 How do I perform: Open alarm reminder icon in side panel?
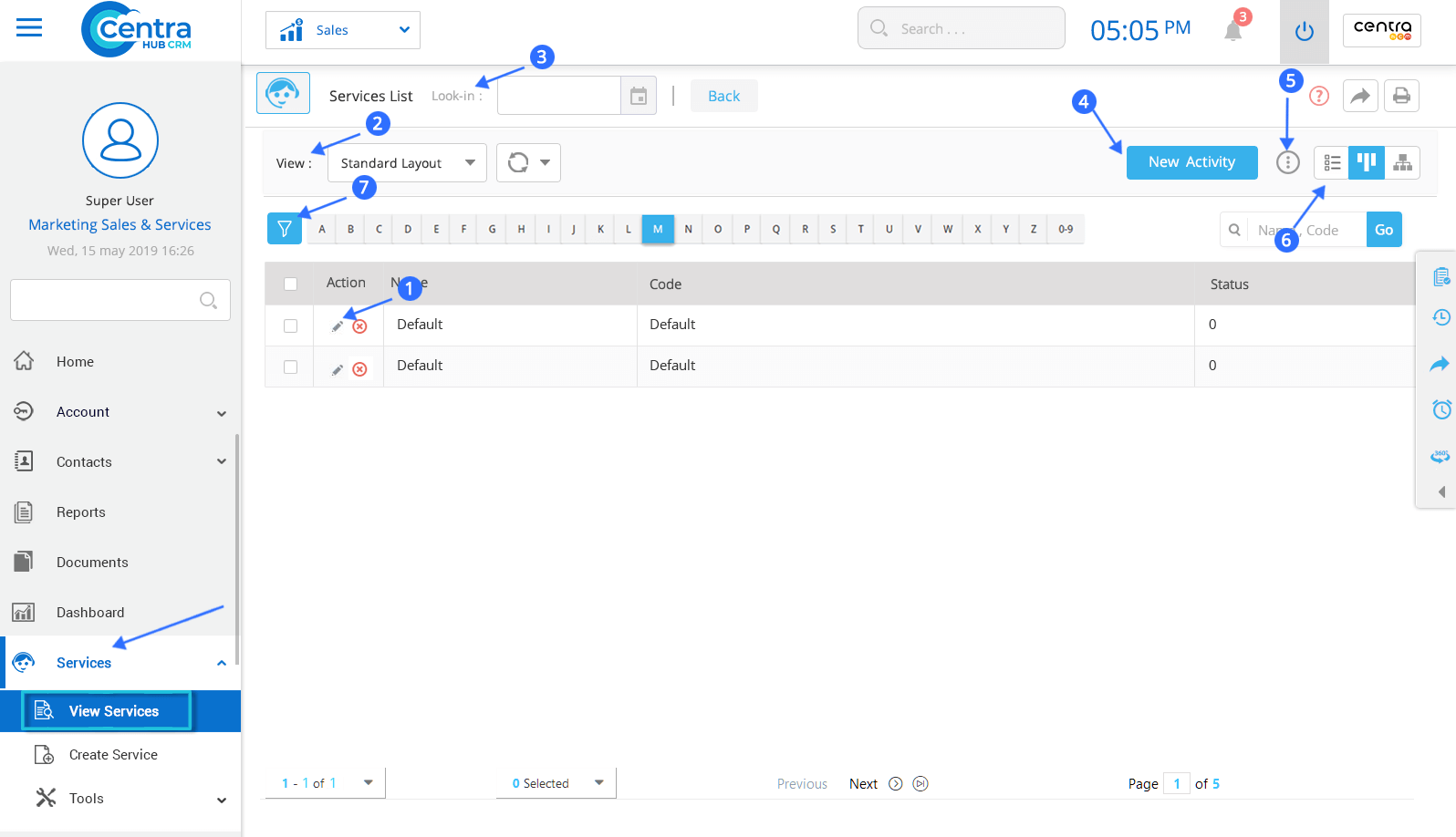[x=1441, y=409]
